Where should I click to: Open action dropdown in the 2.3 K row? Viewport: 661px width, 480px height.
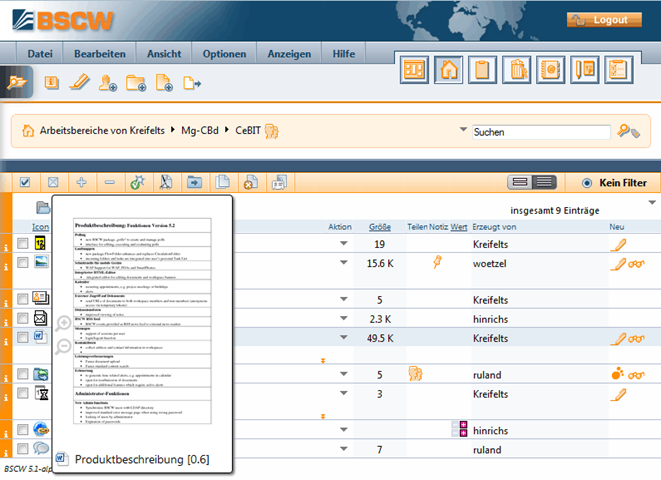[344, 318]
